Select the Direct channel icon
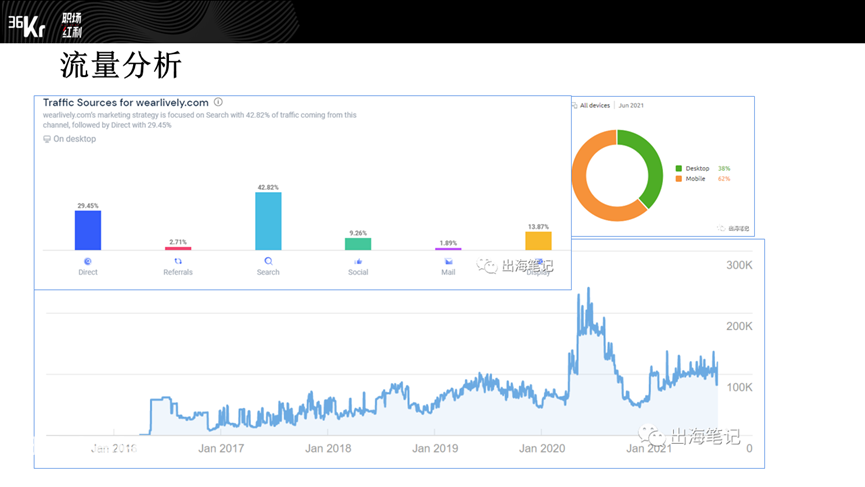This screenshot has width=865, height=487. click(88, 261)
